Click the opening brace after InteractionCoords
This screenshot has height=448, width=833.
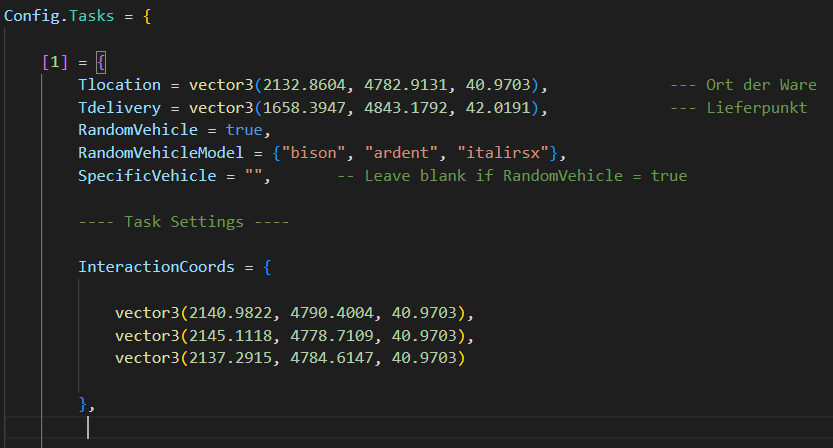click(x=267, y=267)
